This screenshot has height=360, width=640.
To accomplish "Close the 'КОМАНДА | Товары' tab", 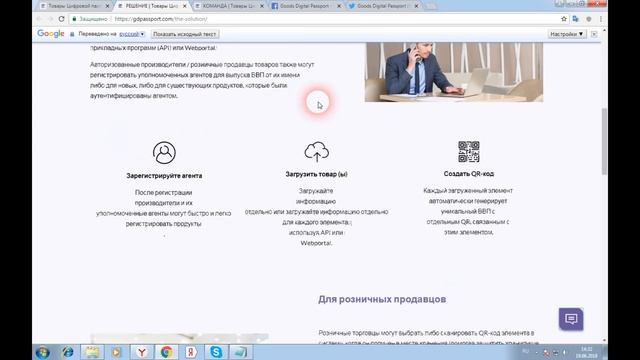I will click(262, 6).
